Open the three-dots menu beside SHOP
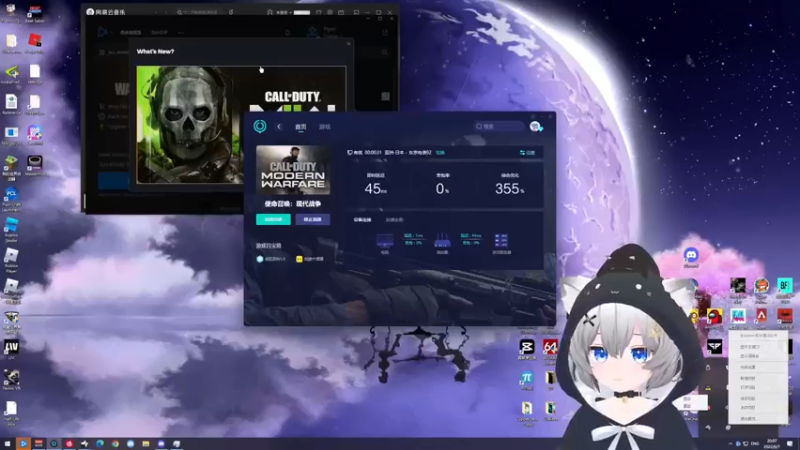The height and width of the screenshot is (450, 800). (x=181, y=33)
